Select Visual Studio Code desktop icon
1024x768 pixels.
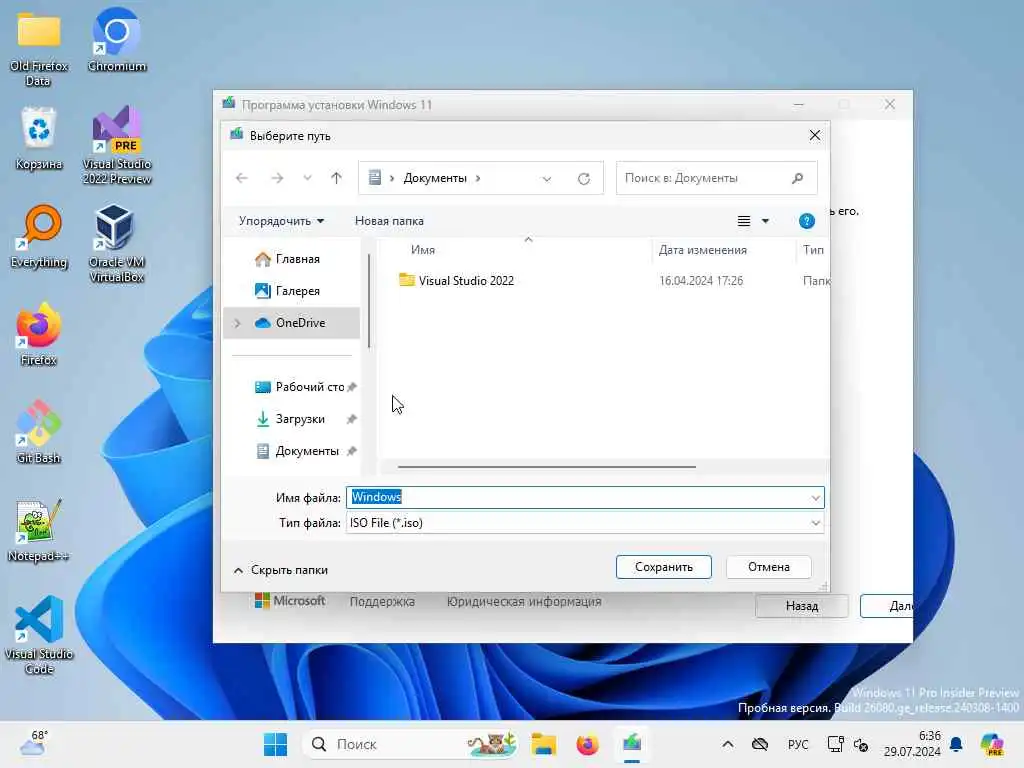point(39,635)
